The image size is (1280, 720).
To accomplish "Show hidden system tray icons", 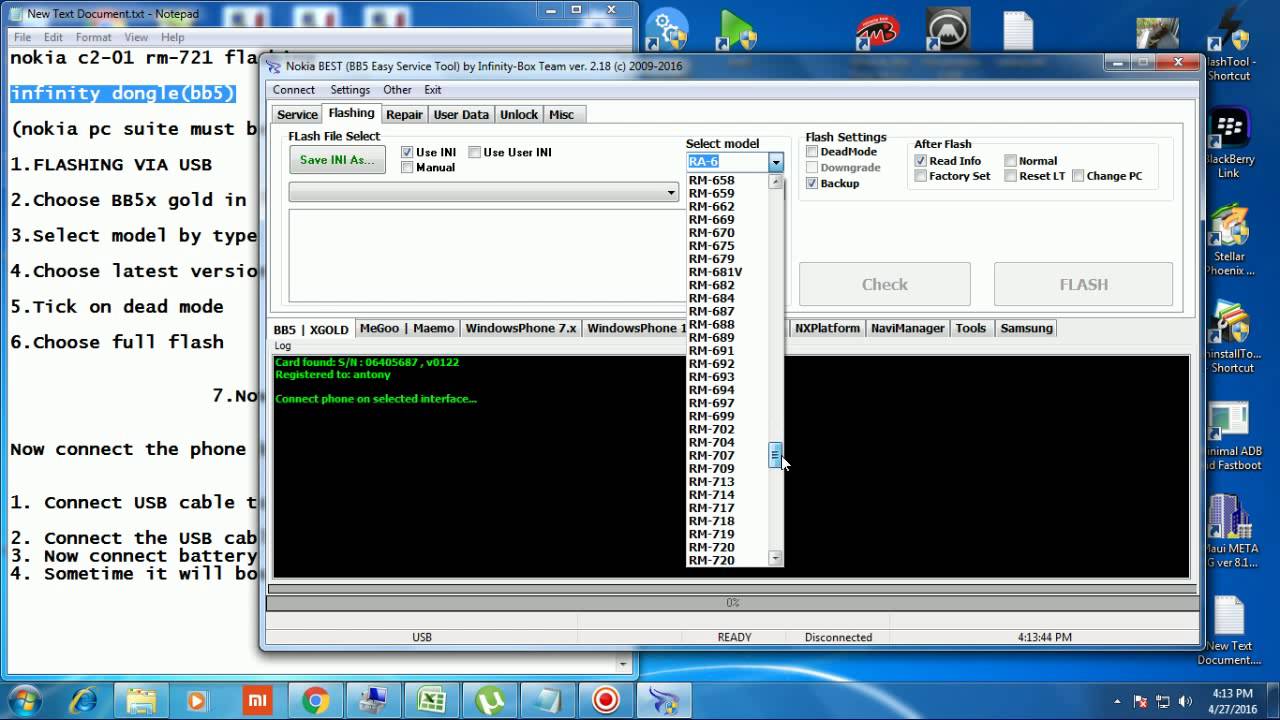I will click(x=1118, y=701).
